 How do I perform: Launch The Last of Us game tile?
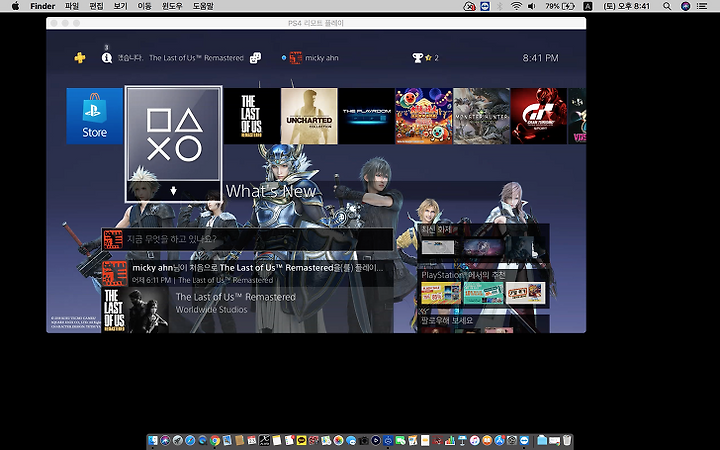(x=252, y=116)
